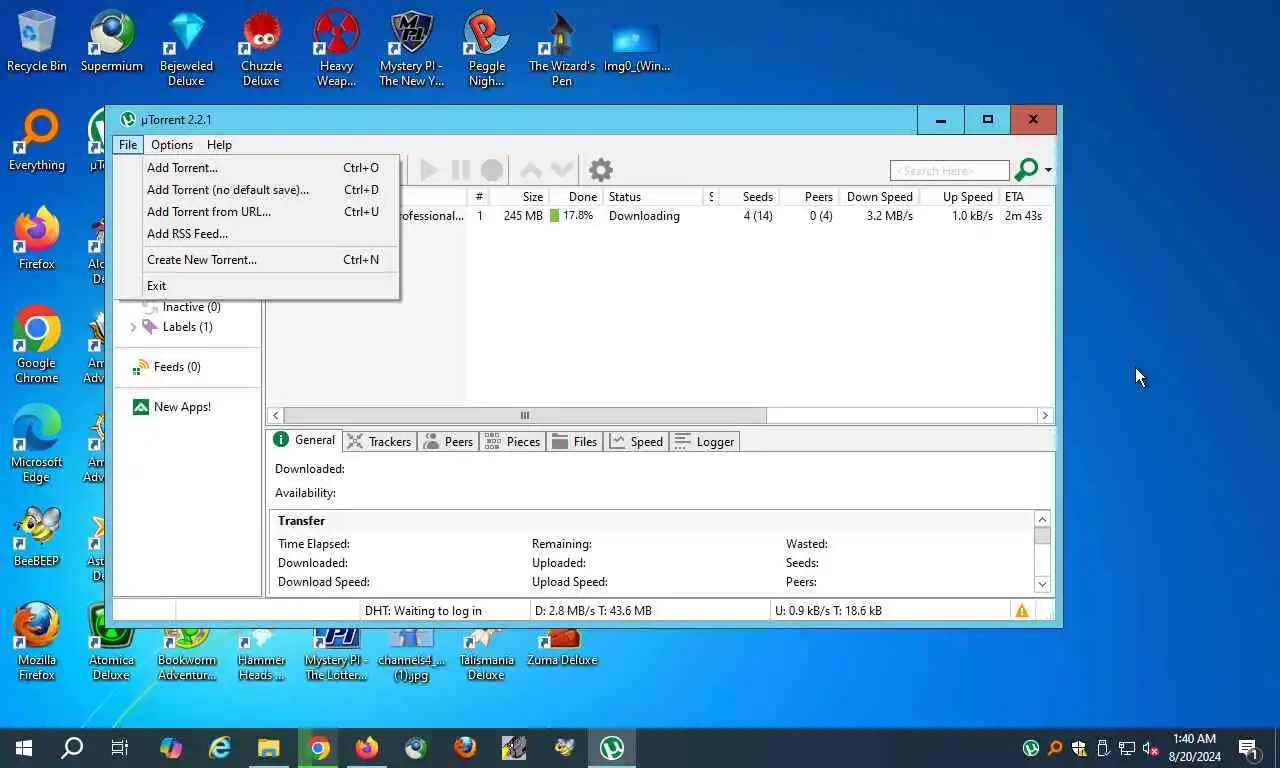The height and width of the screenshot is (768, 1280).
Task: Click the warning triangle in status bar
Action: [1022, 610]
